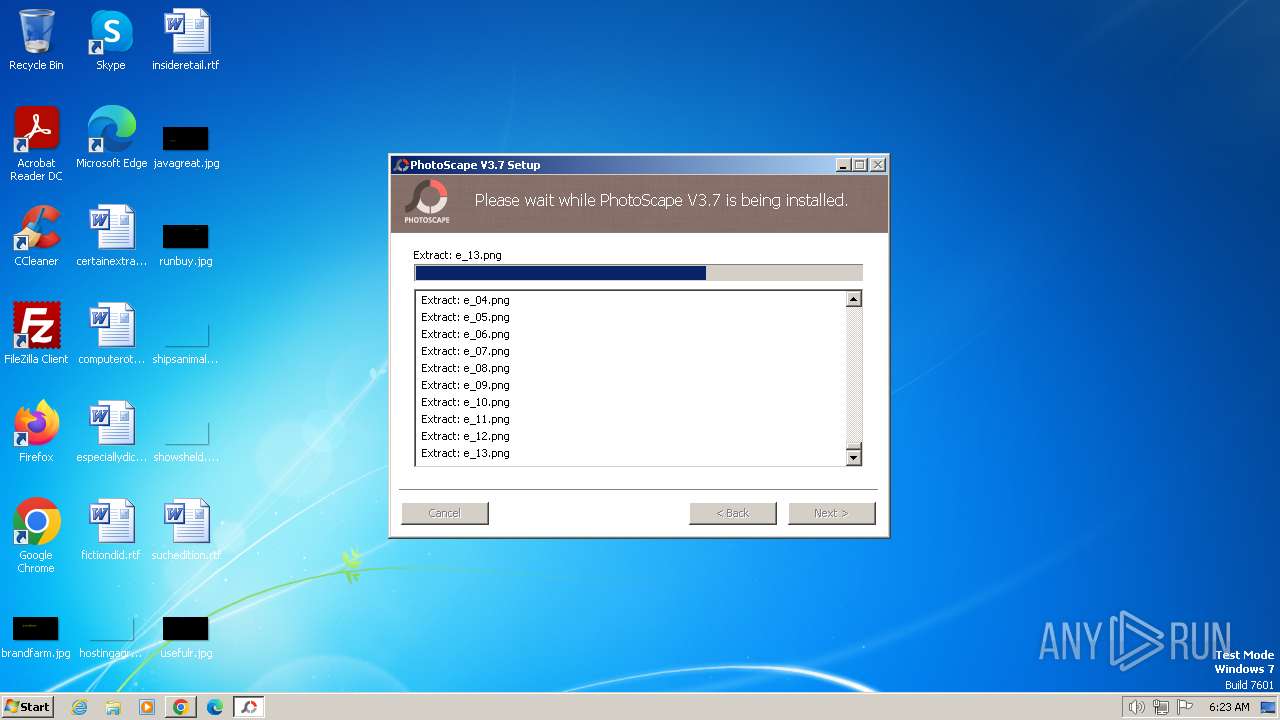Open Internet Explorer in the taskbar
1280x720 pixels.
point(80,707)
